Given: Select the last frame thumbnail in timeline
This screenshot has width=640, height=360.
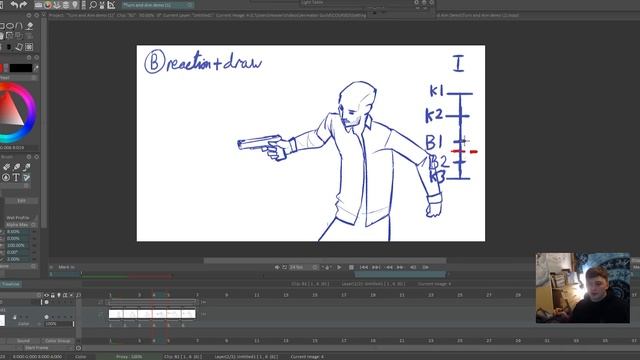Looking at the screenshot, I should coord(188,314).
